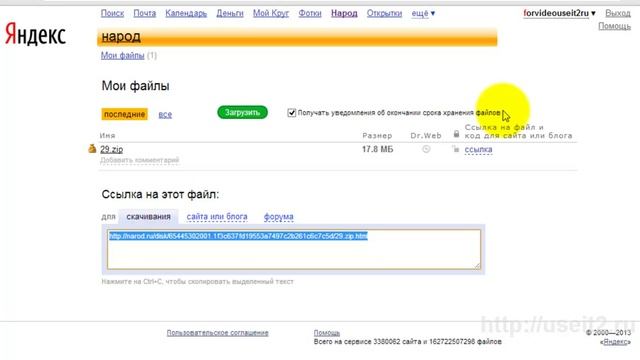Open Фотки service link

(x=310, y=13)
